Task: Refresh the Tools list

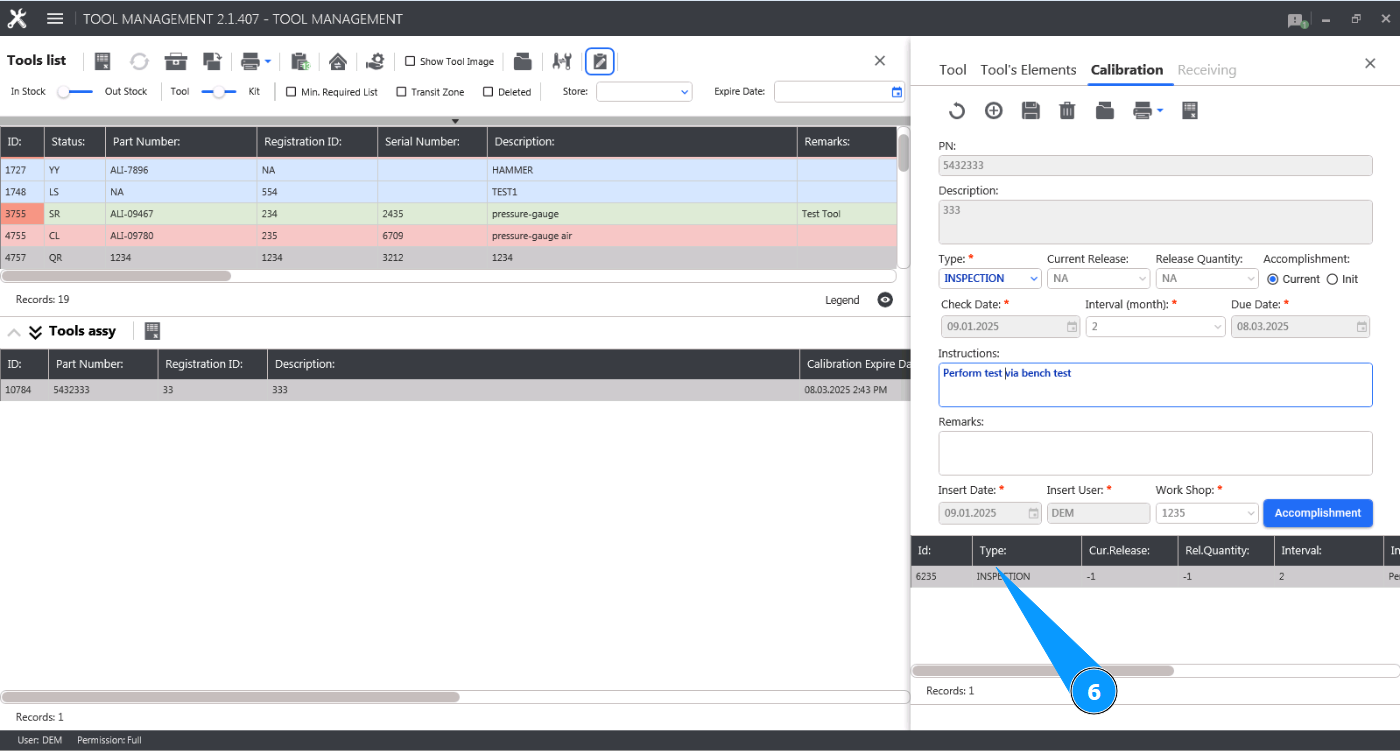Action: click(x=139, y=62)
